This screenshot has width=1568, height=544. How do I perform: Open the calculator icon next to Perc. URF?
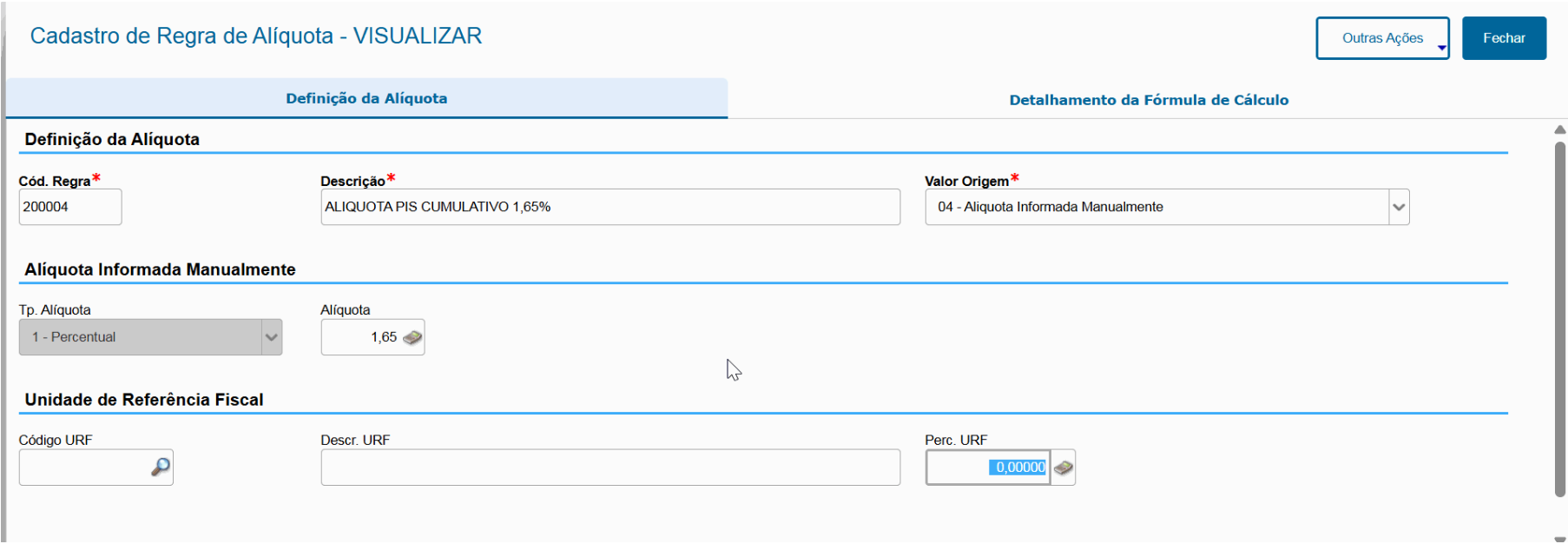pyautogui.click(x=1064, y=468)
